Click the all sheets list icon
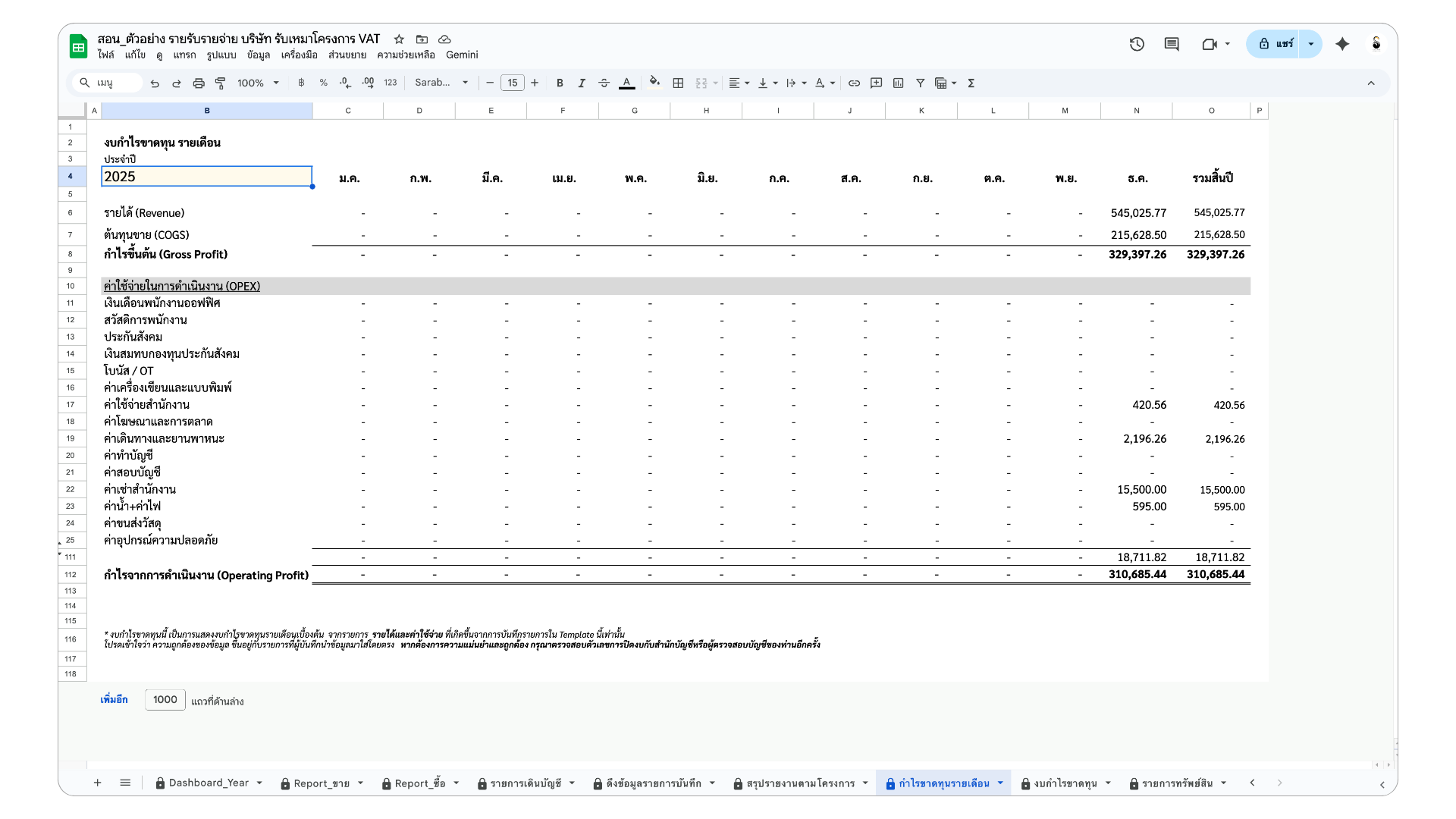The width and height of the screenshot is (1456, 819). tap(125, 783)
